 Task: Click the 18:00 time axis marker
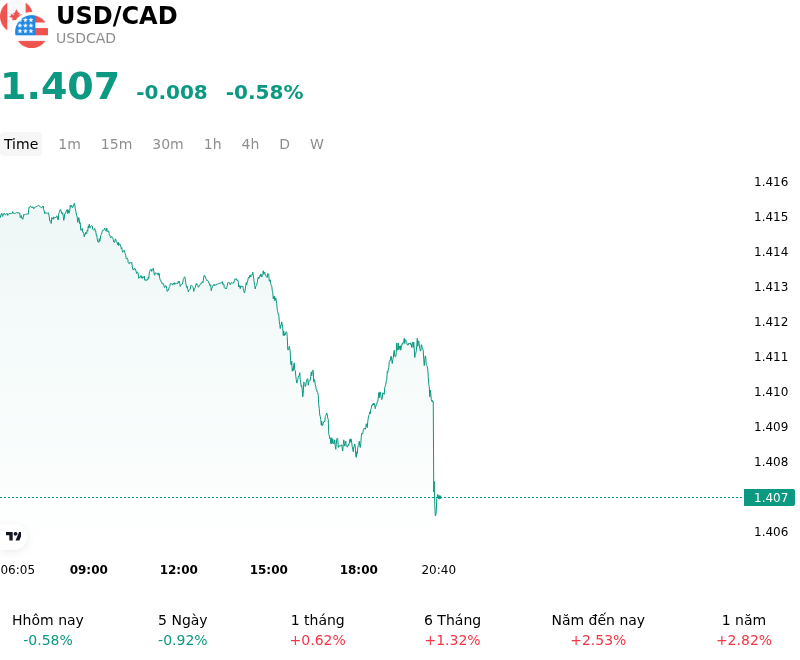point(359,570)
